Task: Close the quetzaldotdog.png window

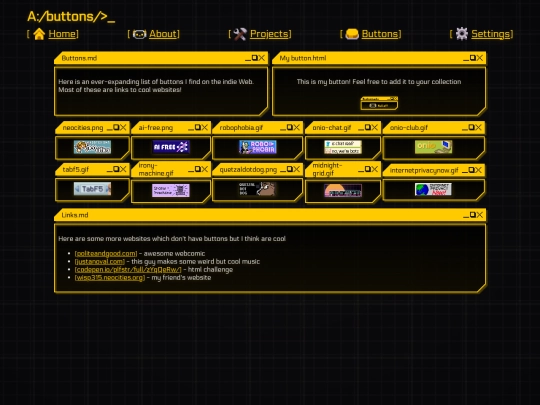Action: pyautogui.click(x=297, y=169)
